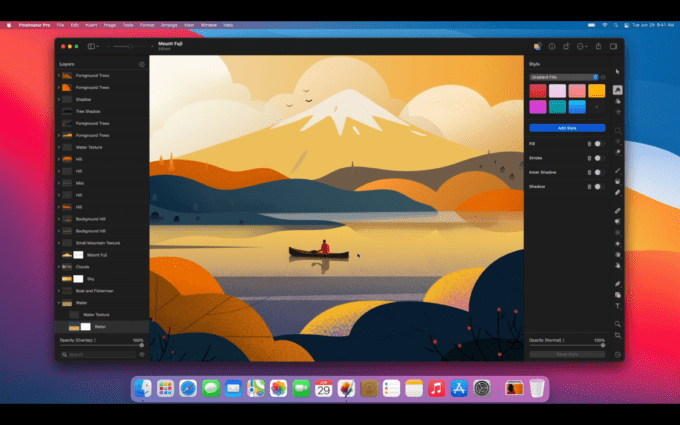Enable the Fill style toggle
The width and height of the screenshot is (680, 425).
tap(598, 143)
